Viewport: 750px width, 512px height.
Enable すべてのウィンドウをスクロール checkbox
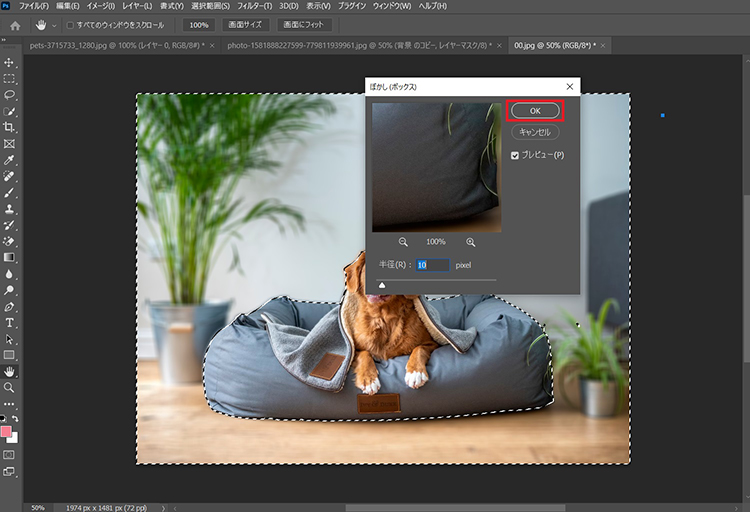click(70, 25)
